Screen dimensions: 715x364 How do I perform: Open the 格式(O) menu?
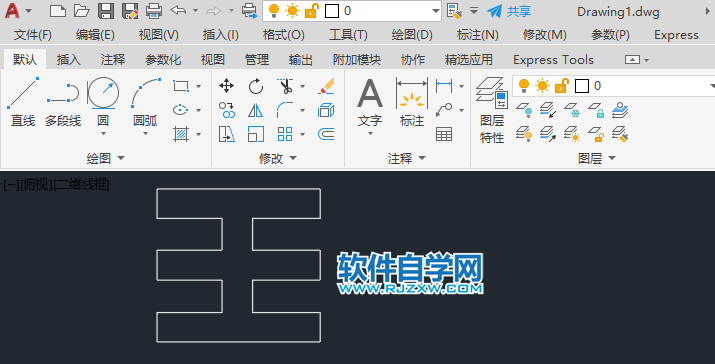point(284,35)
